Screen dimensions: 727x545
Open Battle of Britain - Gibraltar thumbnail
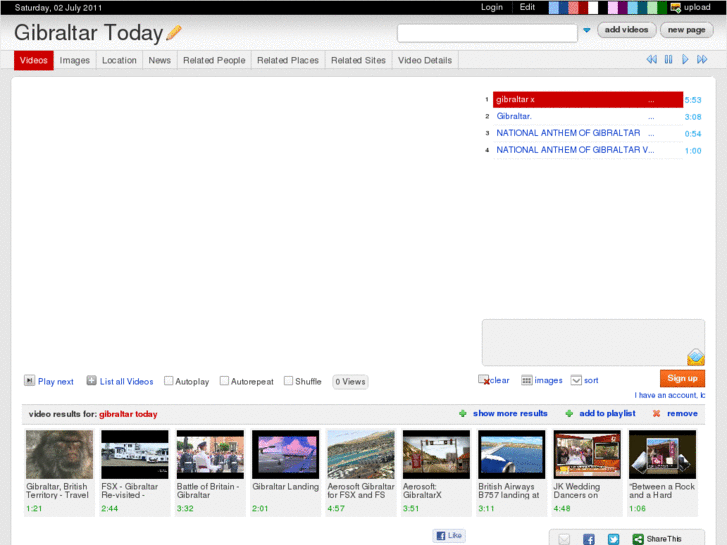click(210, 454)
